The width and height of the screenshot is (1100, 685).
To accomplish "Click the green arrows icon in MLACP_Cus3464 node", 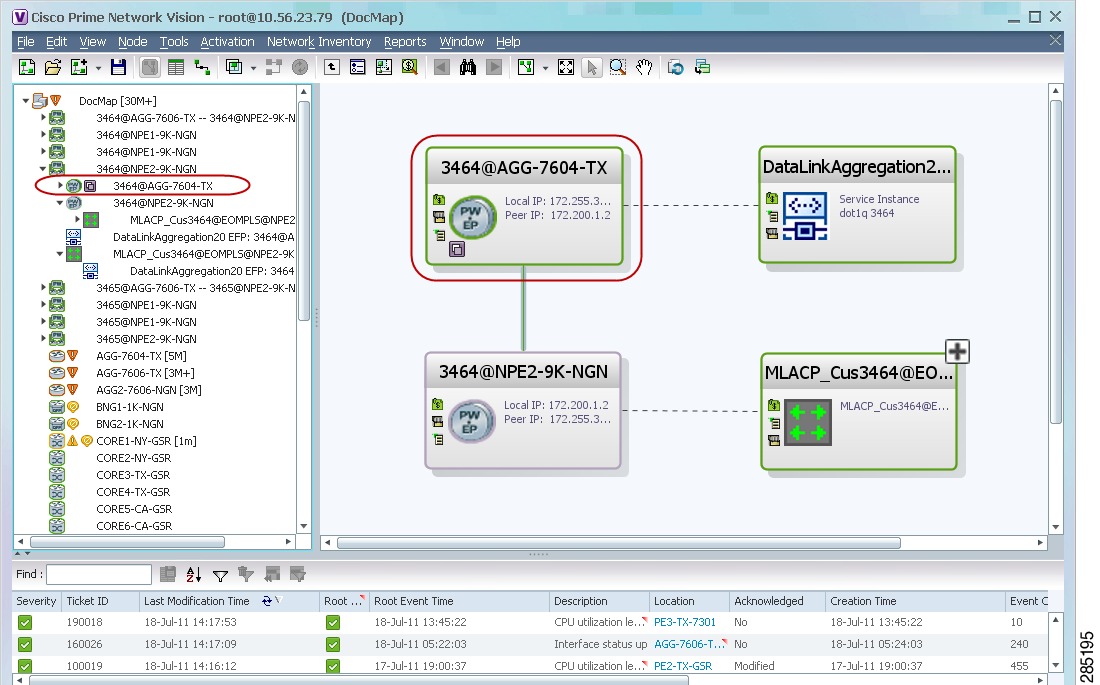I will point(807,423).
